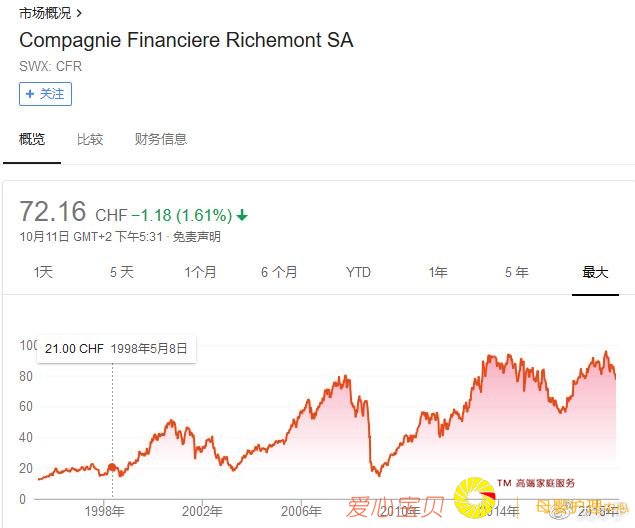635x528 pixels.
Task: Click the 2002年 label on chart axis
Action: pyautogui.click(x=202, y=511)
